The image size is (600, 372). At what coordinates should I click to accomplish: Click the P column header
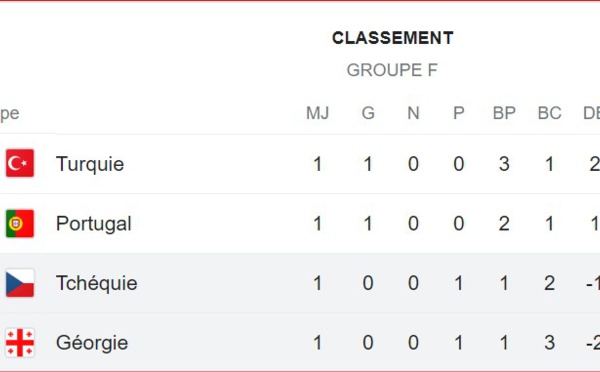pos(459,113)
